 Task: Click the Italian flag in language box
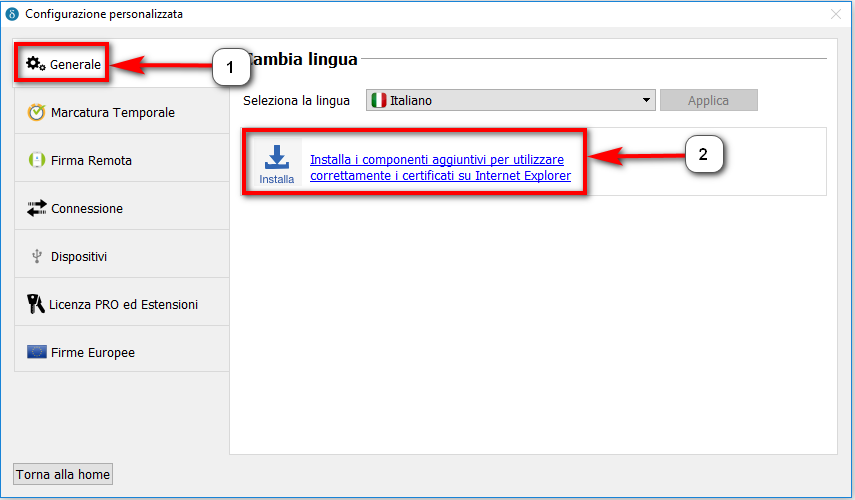(x=378, y=100)
